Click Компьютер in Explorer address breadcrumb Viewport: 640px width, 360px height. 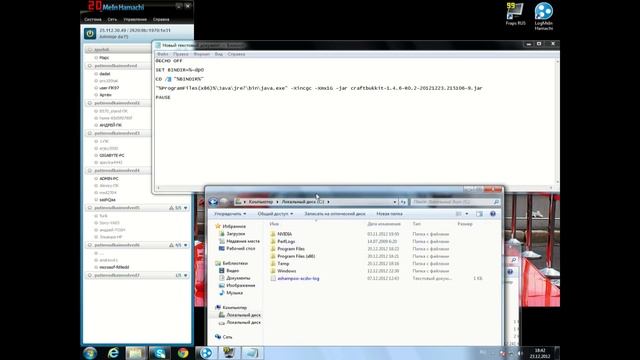(x=260, y=202)
